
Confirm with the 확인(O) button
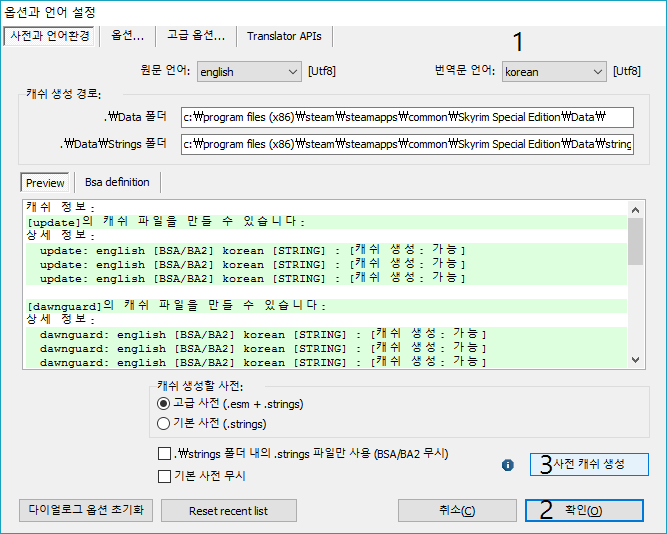click(584, 510)
